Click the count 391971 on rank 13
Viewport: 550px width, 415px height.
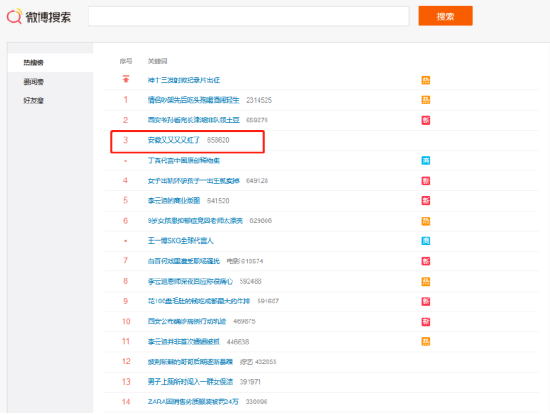pos(250,382)
